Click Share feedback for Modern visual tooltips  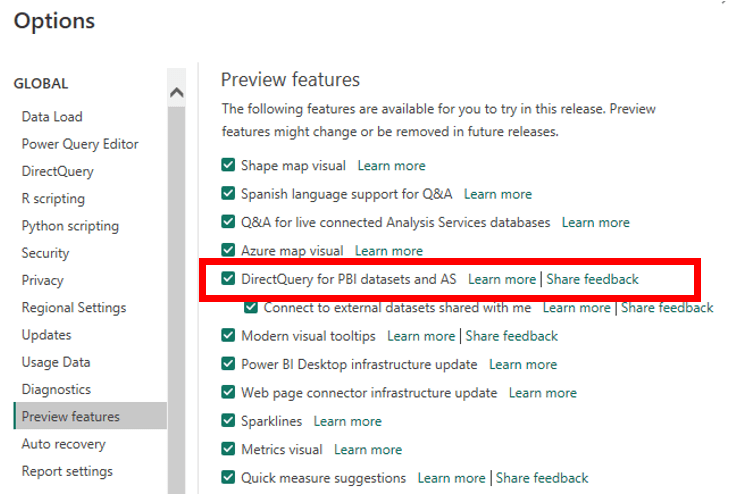pyautogui.click(x=511, y=336)
